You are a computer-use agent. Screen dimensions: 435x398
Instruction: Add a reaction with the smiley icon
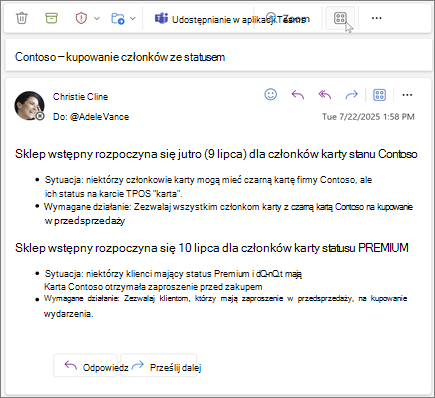(x=271, y=94)
